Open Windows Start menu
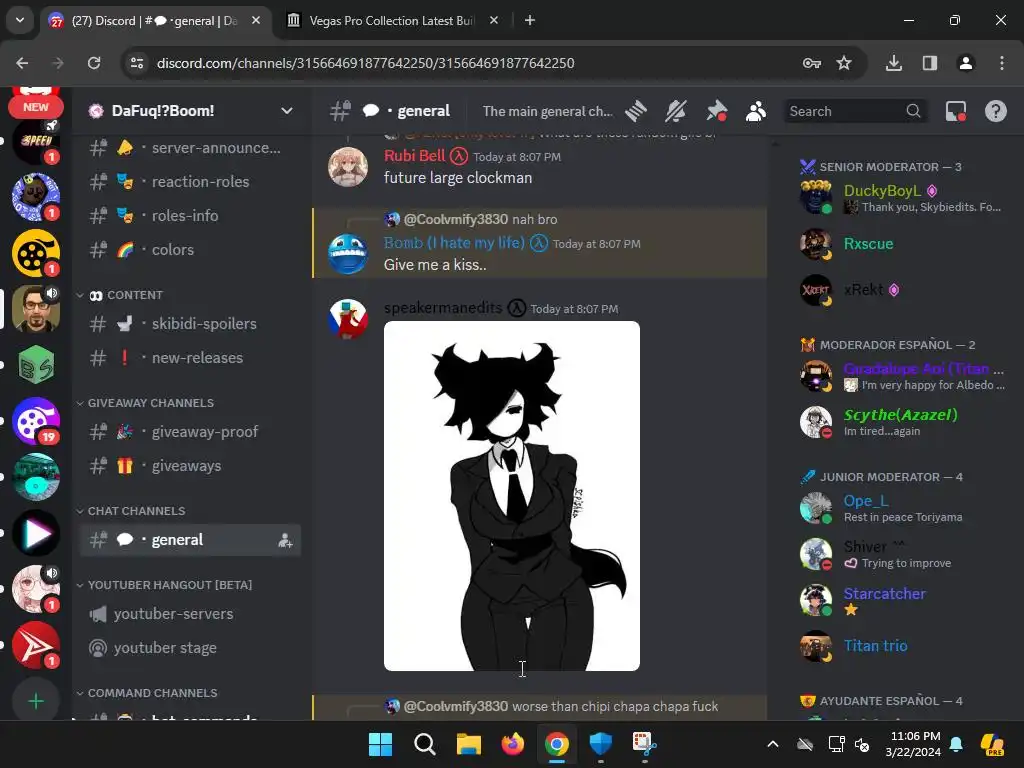The height and width of the screenshot is (768, 1024). click(x=380, y=744)
